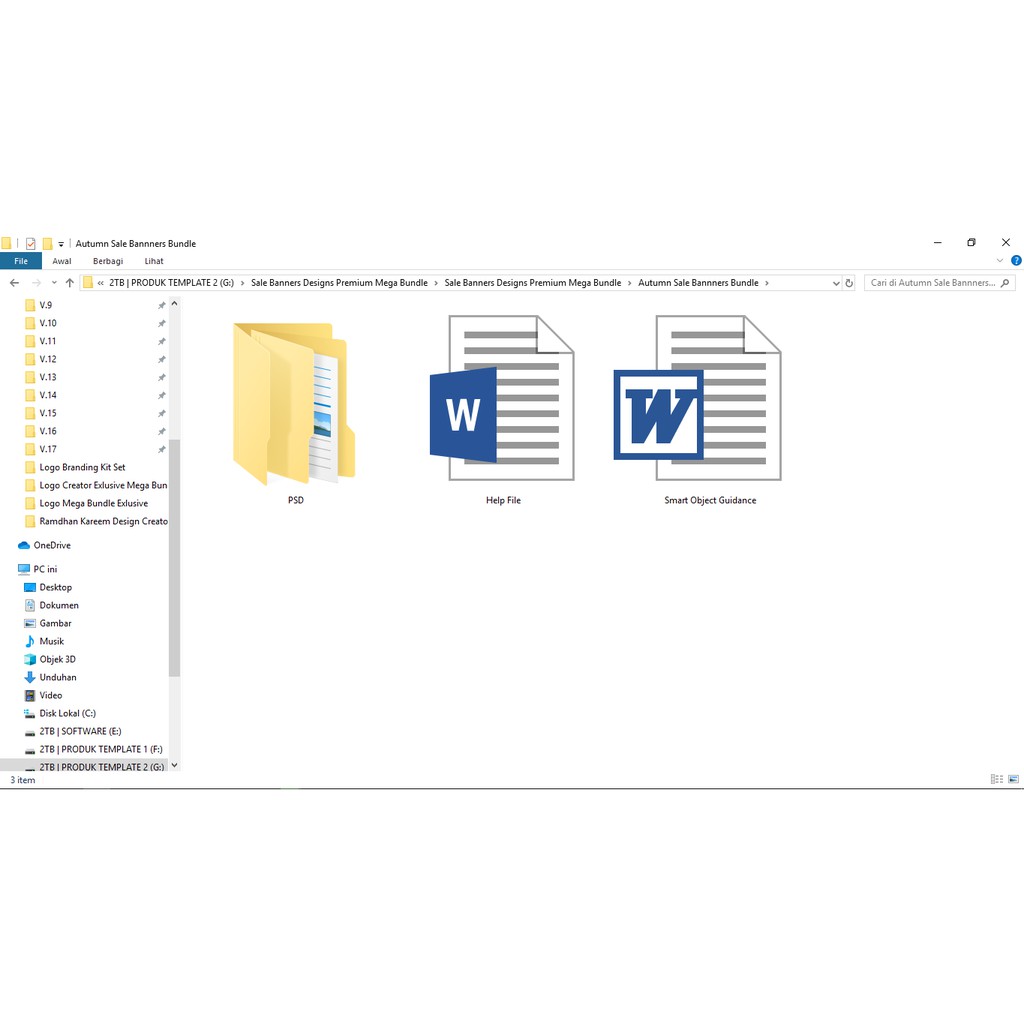Viewport: 1024px width, 1024px height.
Task: Open the address bar history dropdown
Action: point(836,283)
